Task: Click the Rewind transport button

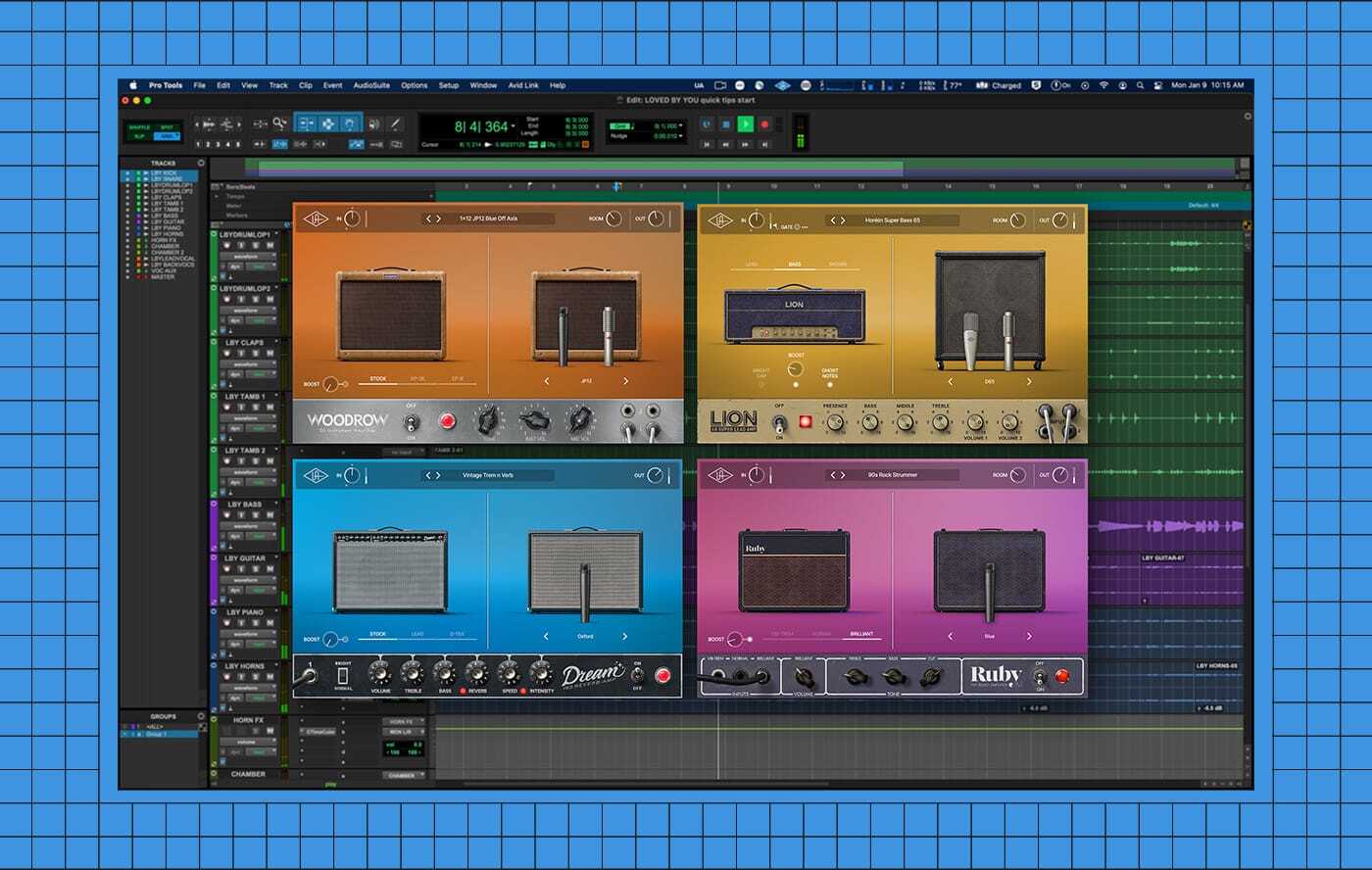Action: pos(726,145)
